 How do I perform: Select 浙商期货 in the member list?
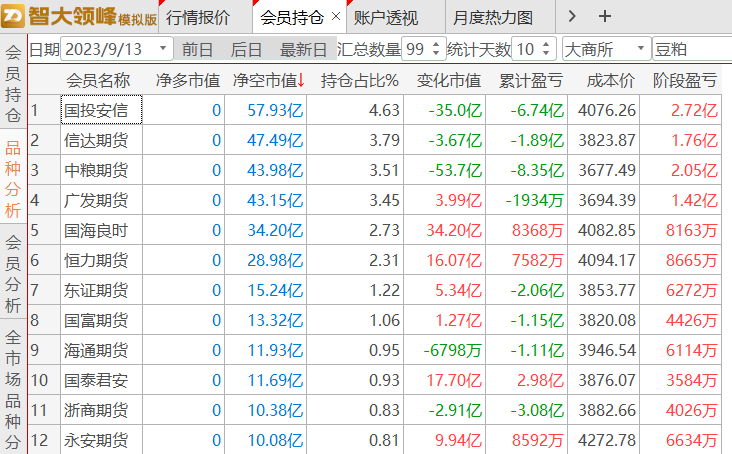[101, 410]
